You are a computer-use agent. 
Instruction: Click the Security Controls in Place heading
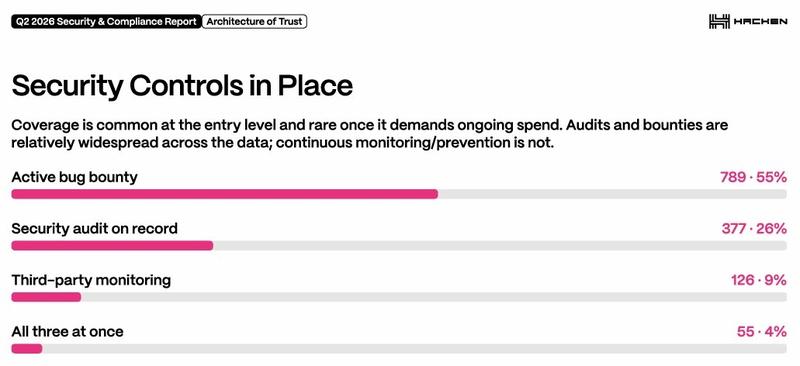tap(182, 86)
